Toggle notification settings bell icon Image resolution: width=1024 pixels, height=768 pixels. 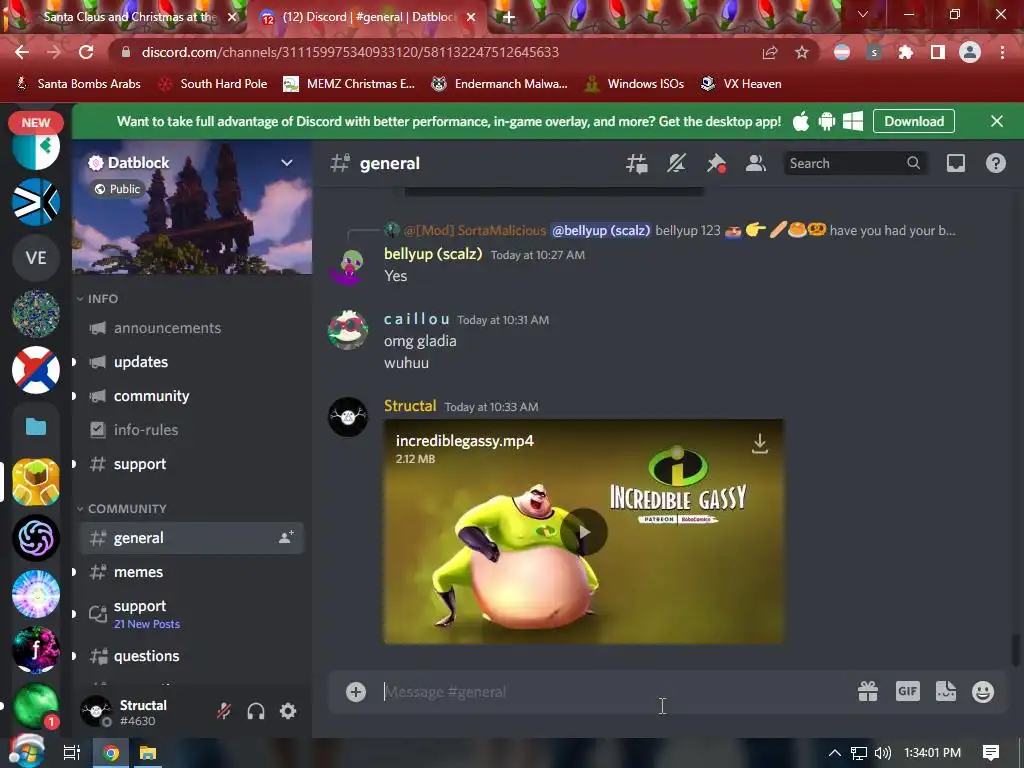coord(677,163)
